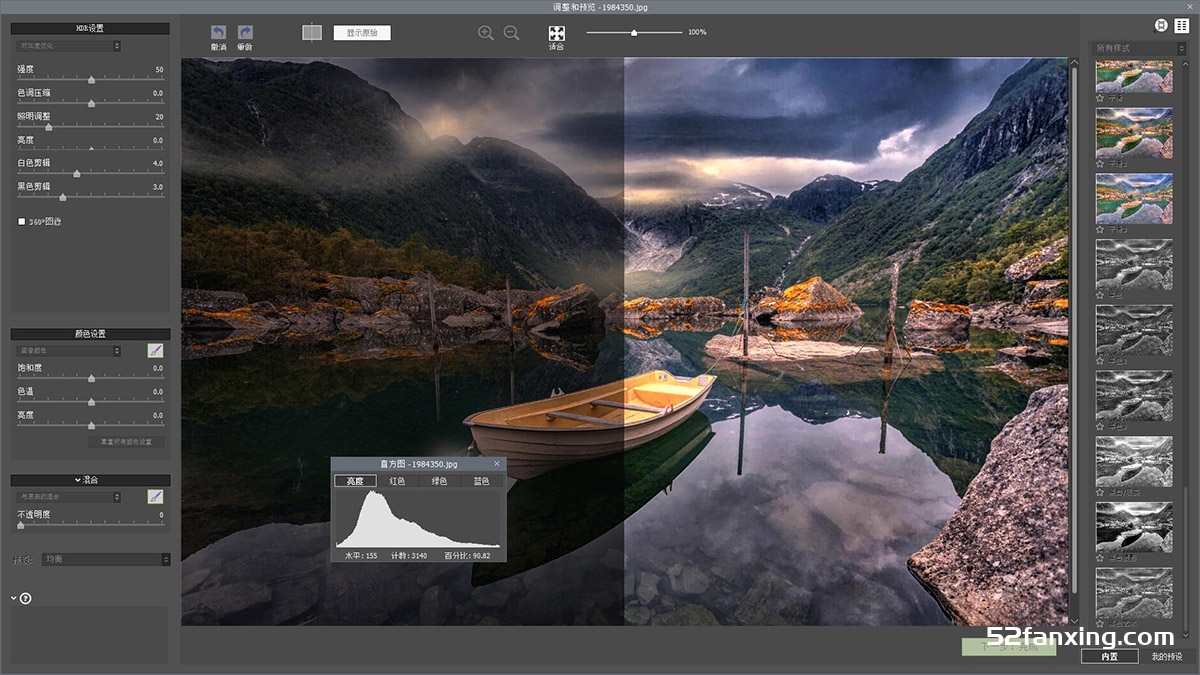The image size is (1200, 675).
Task: Switch to the 我的预设 presets tab
Action: pos(1166,657)
